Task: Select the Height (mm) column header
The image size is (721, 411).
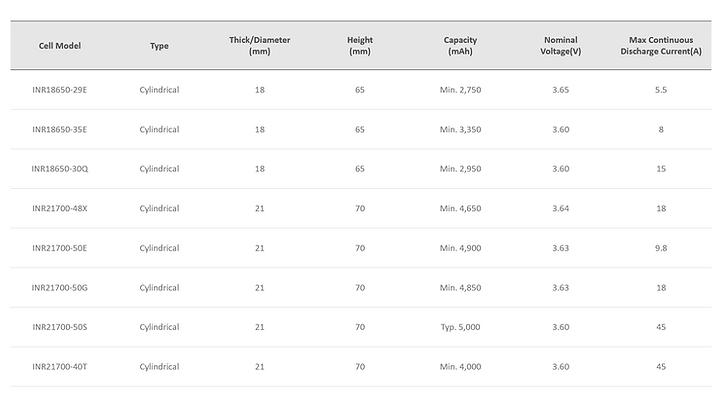Action: coord(360,46)
